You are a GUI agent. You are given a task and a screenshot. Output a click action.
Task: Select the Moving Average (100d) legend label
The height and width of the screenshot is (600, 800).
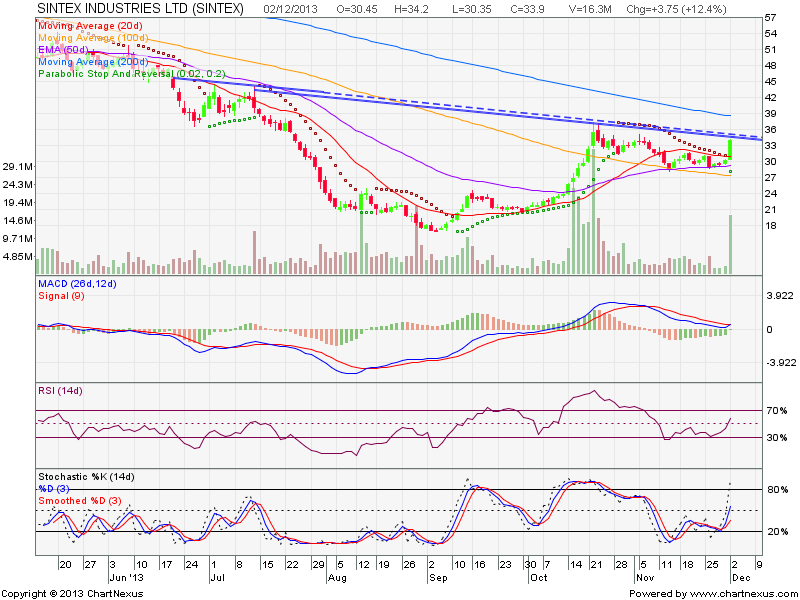point(93,38)
